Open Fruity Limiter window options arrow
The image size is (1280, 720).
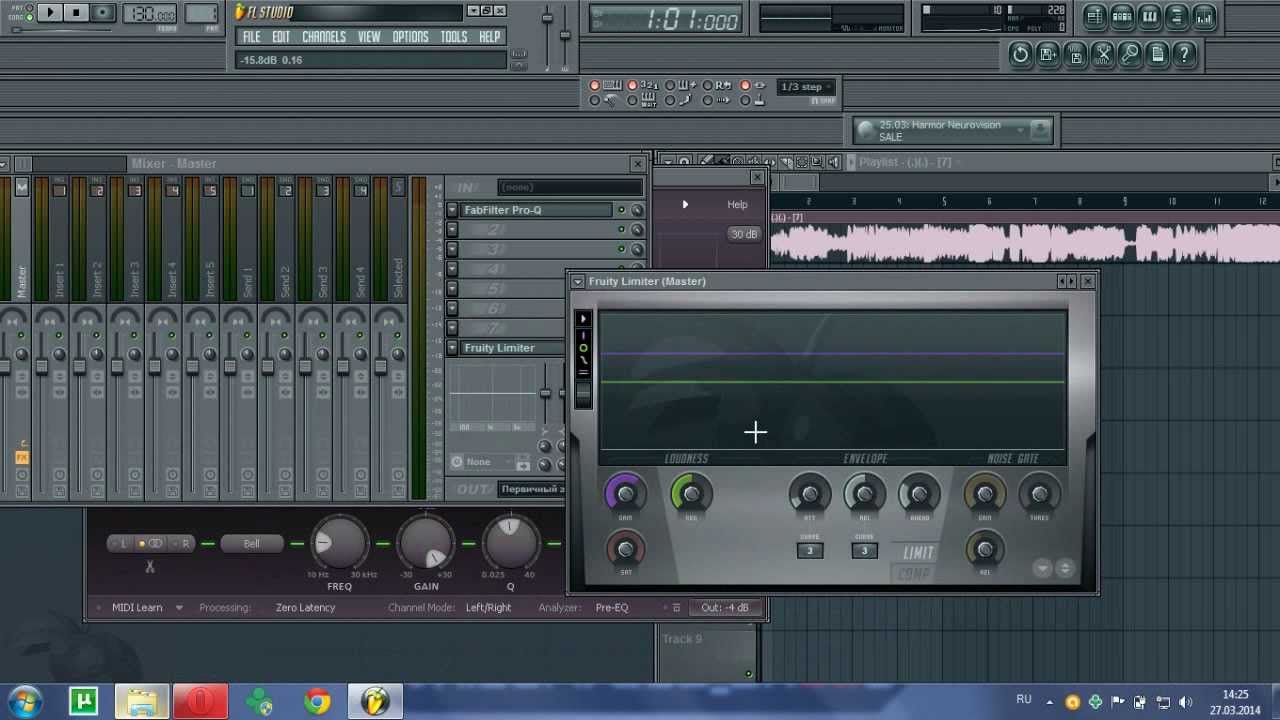(x=577, y=282)
